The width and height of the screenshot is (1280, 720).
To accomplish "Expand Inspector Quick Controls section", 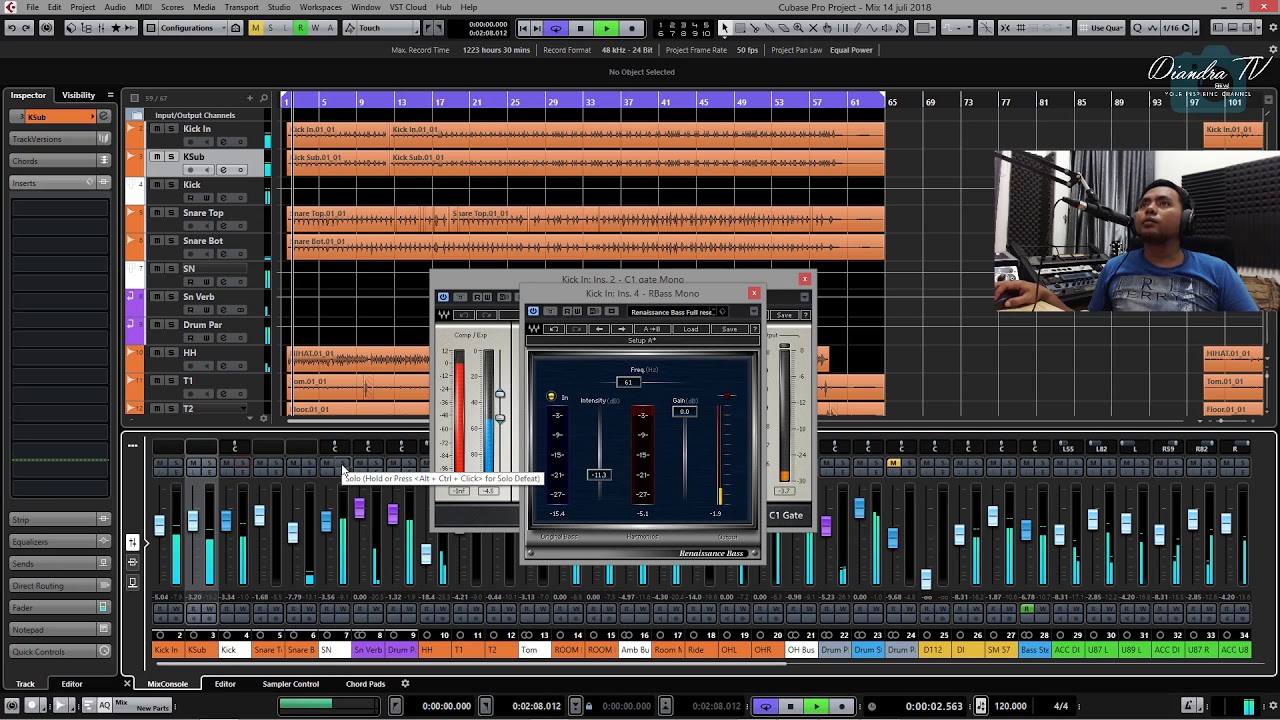I will [x=60, y=651].
